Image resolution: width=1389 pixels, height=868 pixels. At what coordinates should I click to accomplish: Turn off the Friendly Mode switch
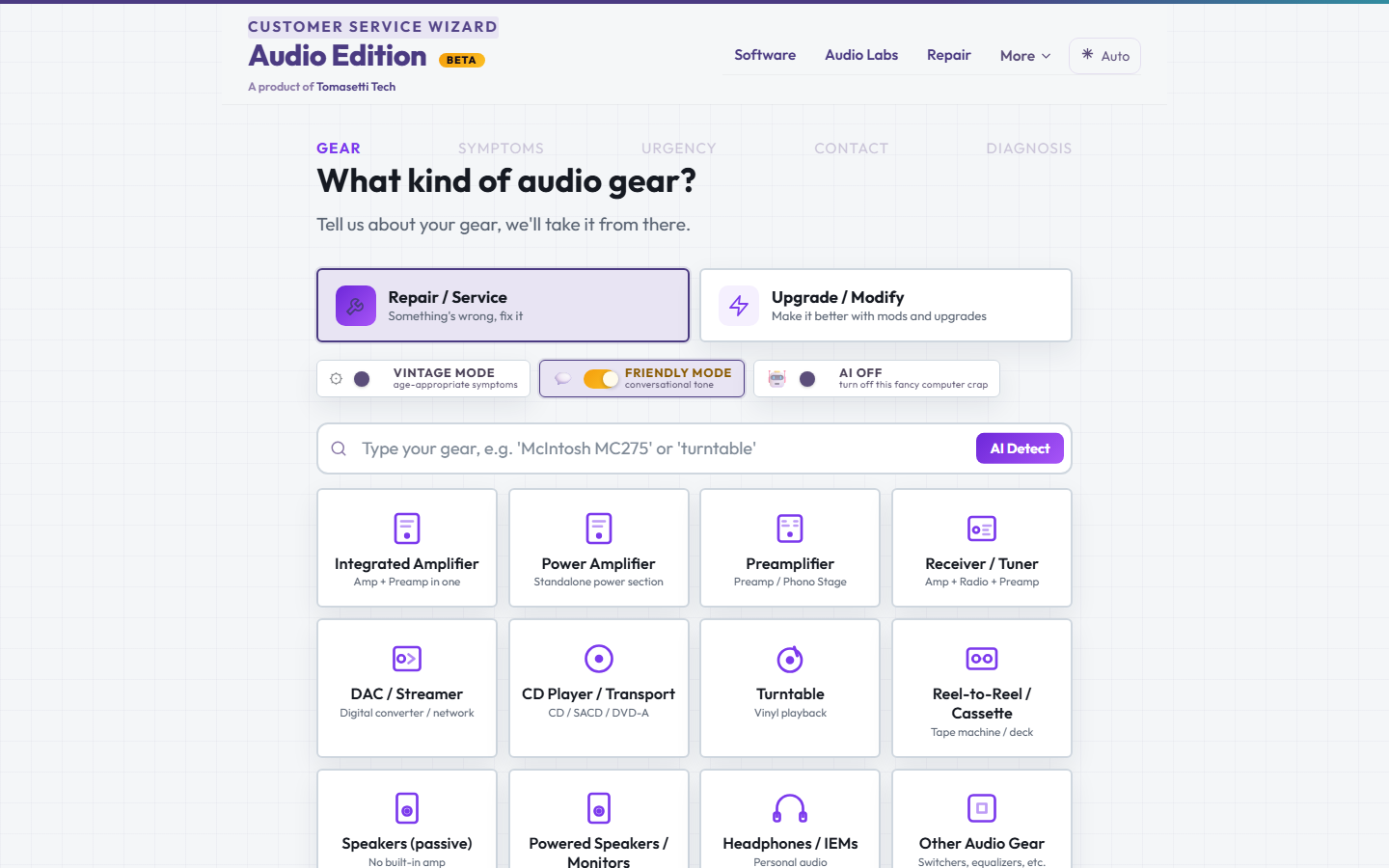click(x=601, y=379)
